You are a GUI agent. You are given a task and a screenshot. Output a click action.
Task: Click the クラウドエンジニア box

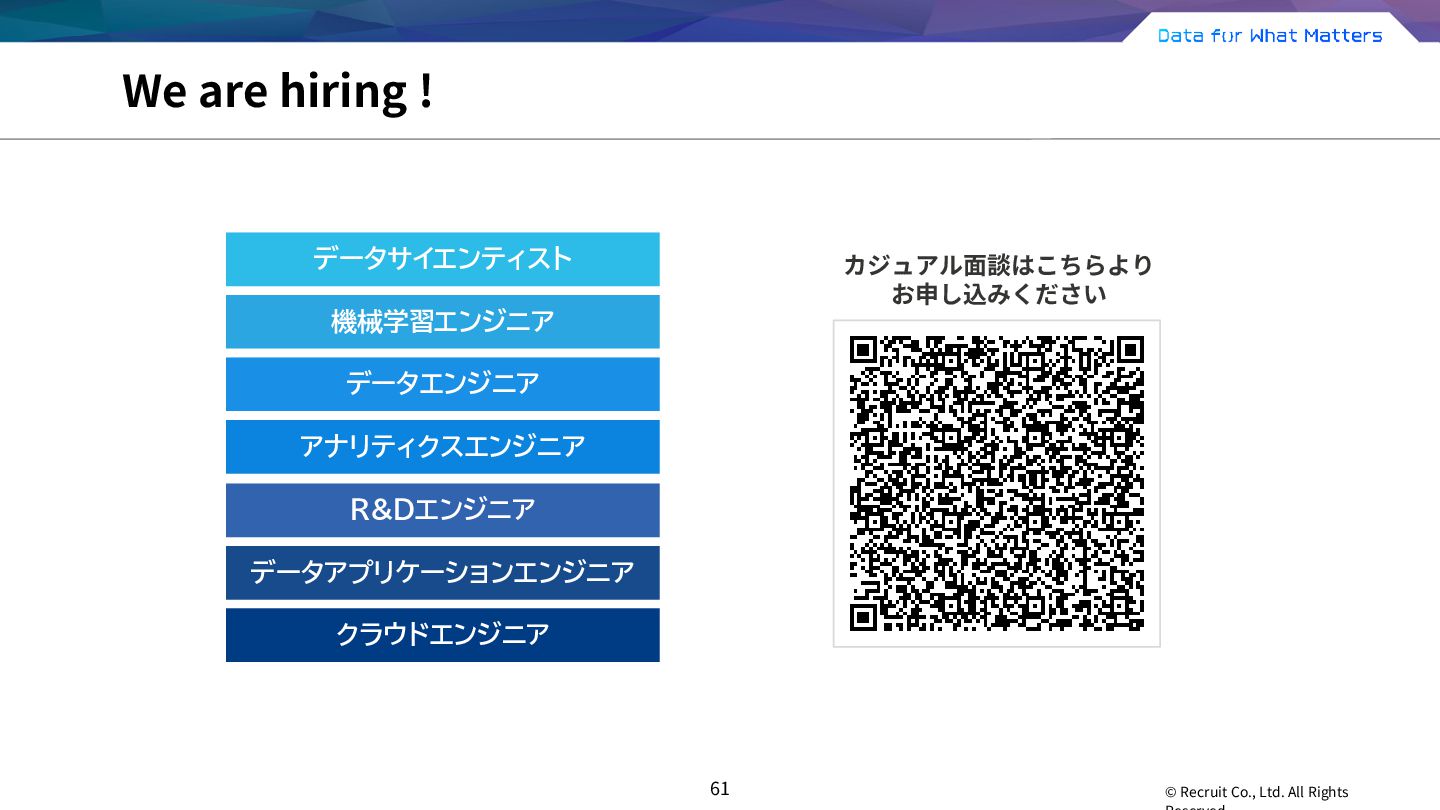point(443,635)
